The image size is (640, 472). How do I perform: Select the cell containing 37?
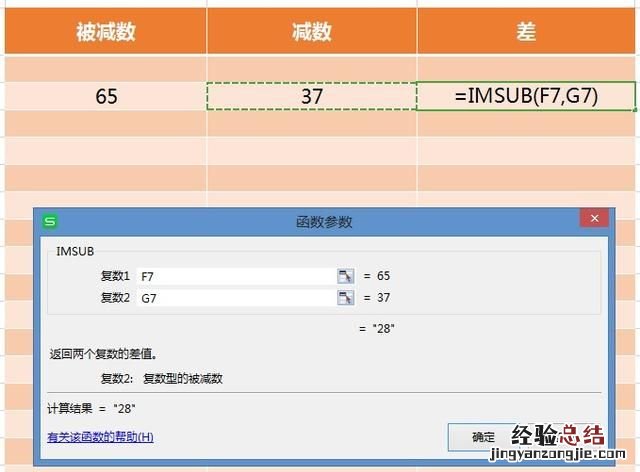tap(311, 97)
